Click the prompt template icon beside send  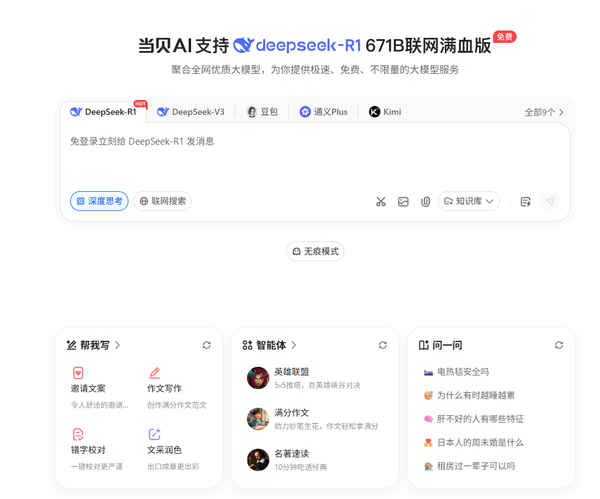pos(525,202)
